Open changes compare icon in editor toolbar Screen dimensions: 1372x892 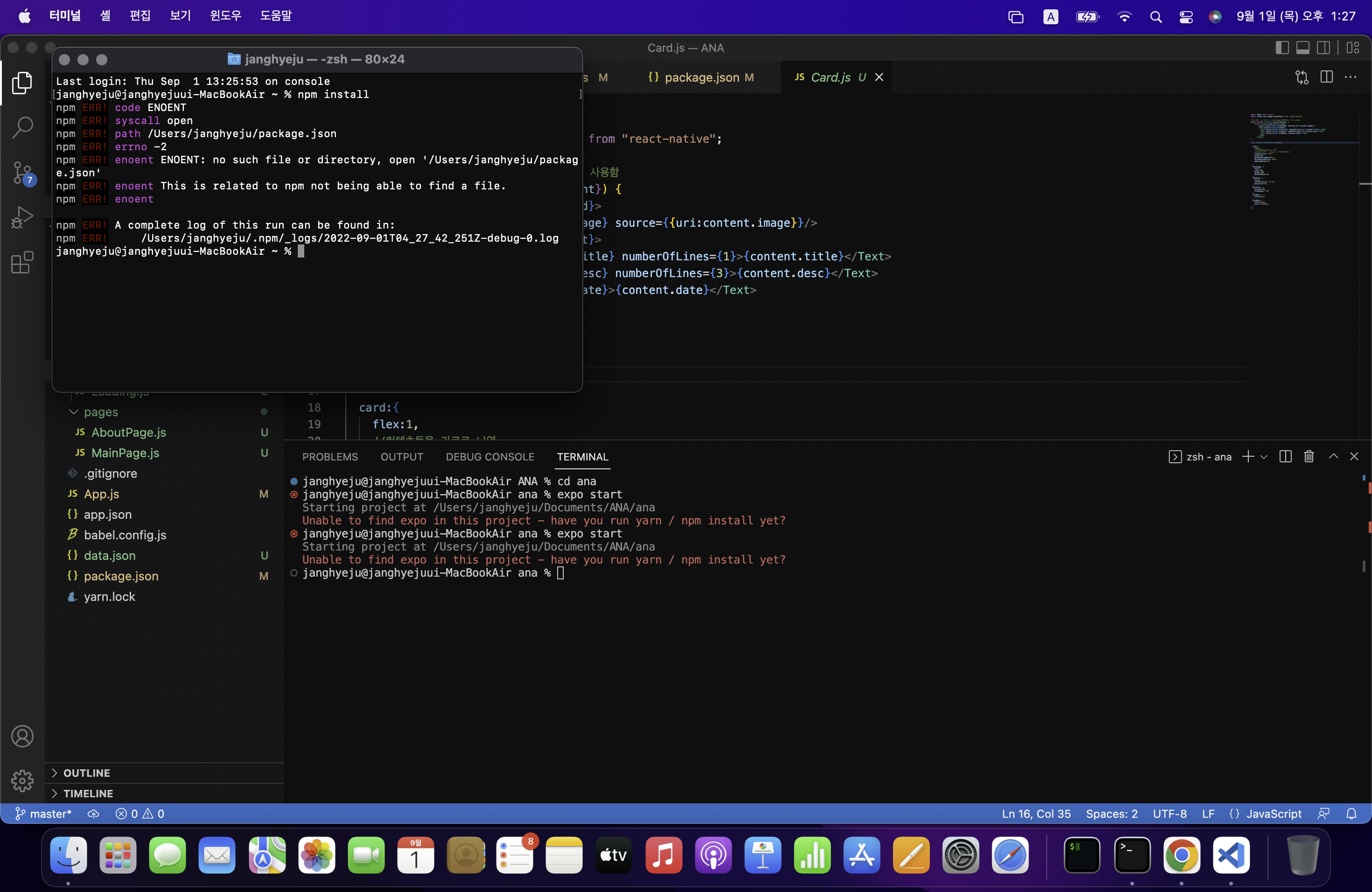[x=1302, y=77]
